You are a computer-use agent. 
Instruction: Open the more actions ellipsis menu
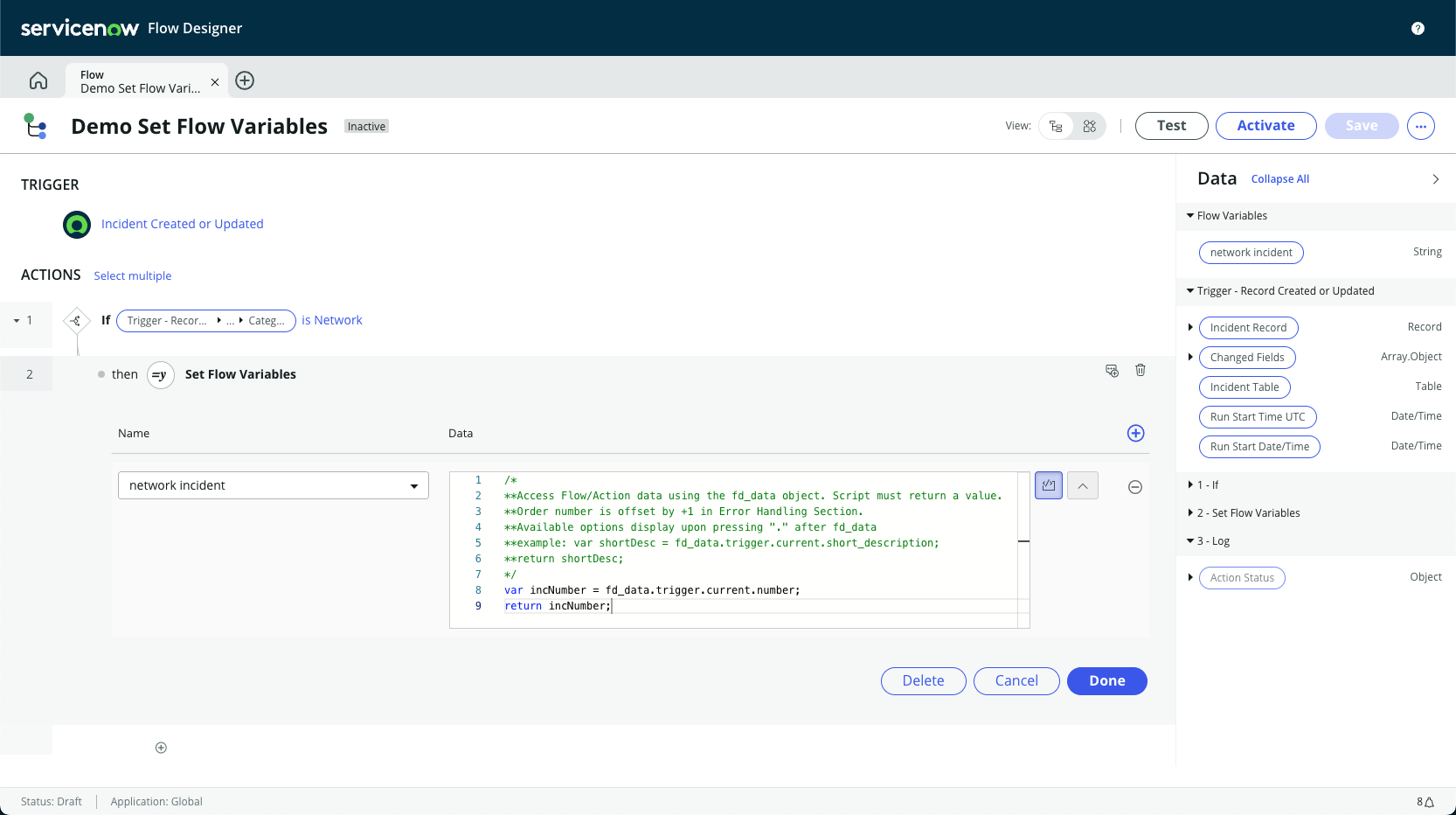pos(1421,126)
